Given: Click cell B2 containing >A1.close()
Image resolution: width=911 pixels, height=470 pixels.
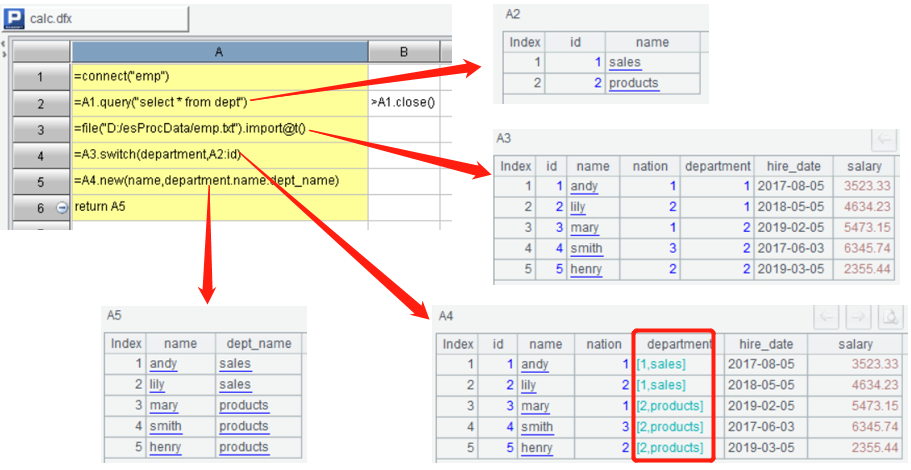Looking at the screenshot, I should 403,103.
